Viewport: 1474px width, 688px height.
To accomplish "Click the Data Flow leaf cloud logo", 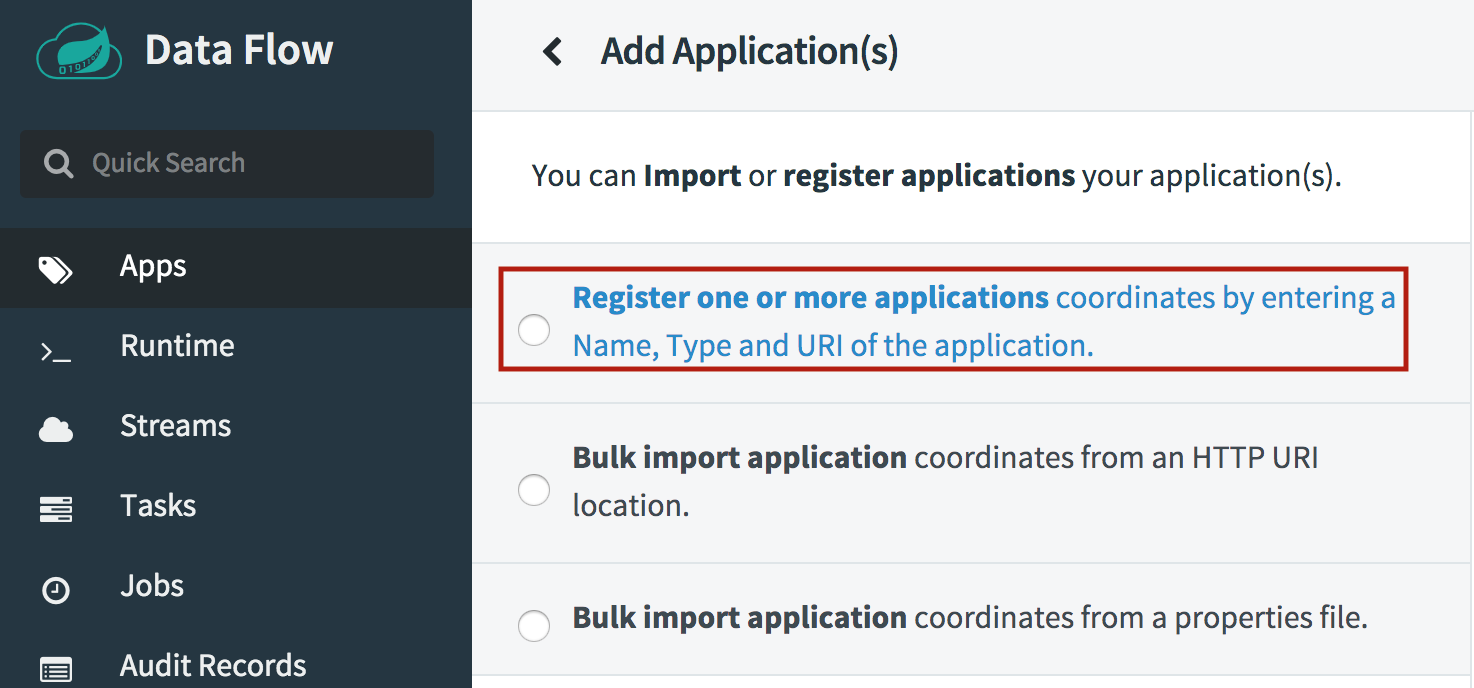I will click(x=79, y=51).
